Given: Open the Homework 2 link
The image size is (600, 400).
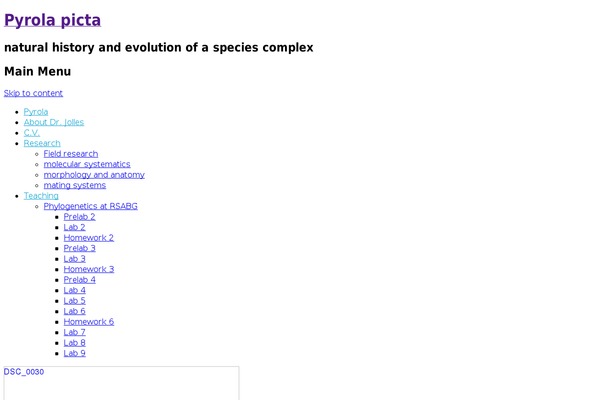Looking at the screenshot, I should click(x=89, y=238).
